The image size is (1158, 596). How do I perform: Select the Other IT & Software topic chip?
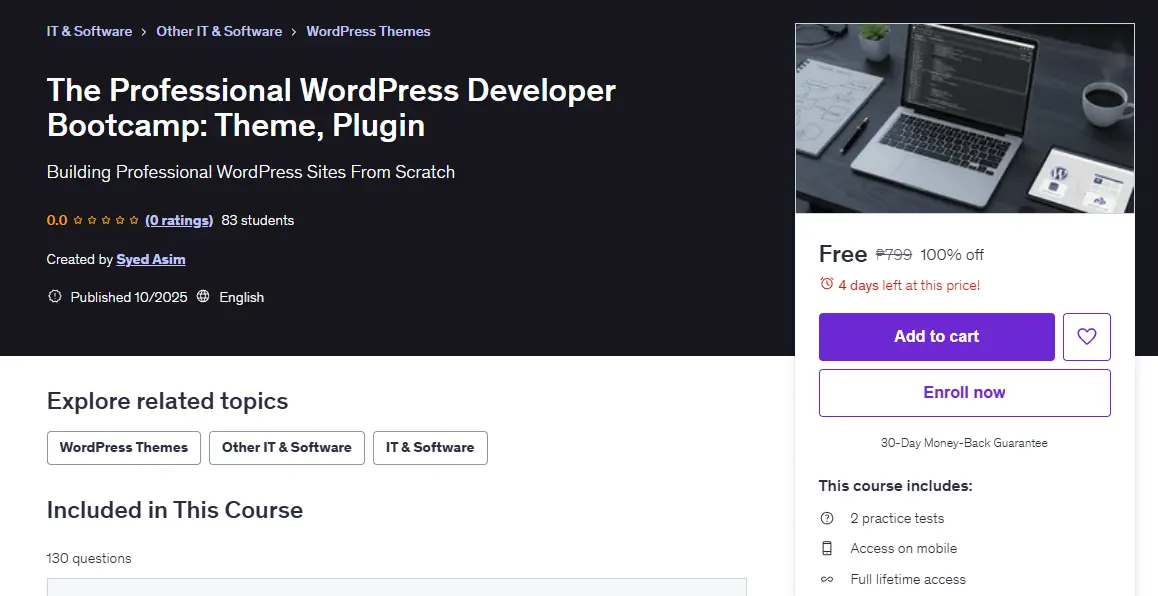pyautogui.click(x=287, y=448)
